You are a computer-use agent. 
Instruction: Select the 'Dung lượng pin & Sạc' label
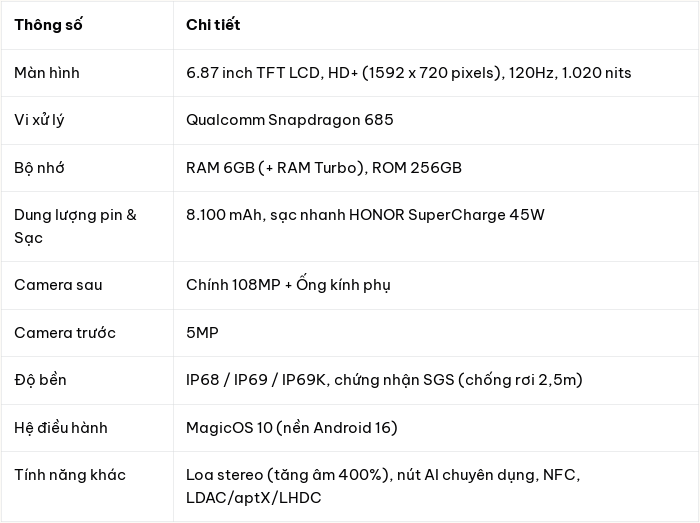[75, 226]
